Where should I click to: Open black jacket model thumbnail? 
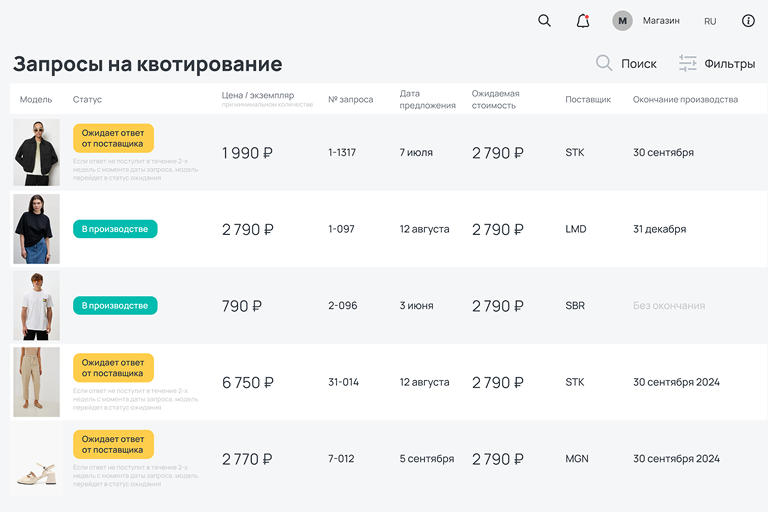point(36,153)
